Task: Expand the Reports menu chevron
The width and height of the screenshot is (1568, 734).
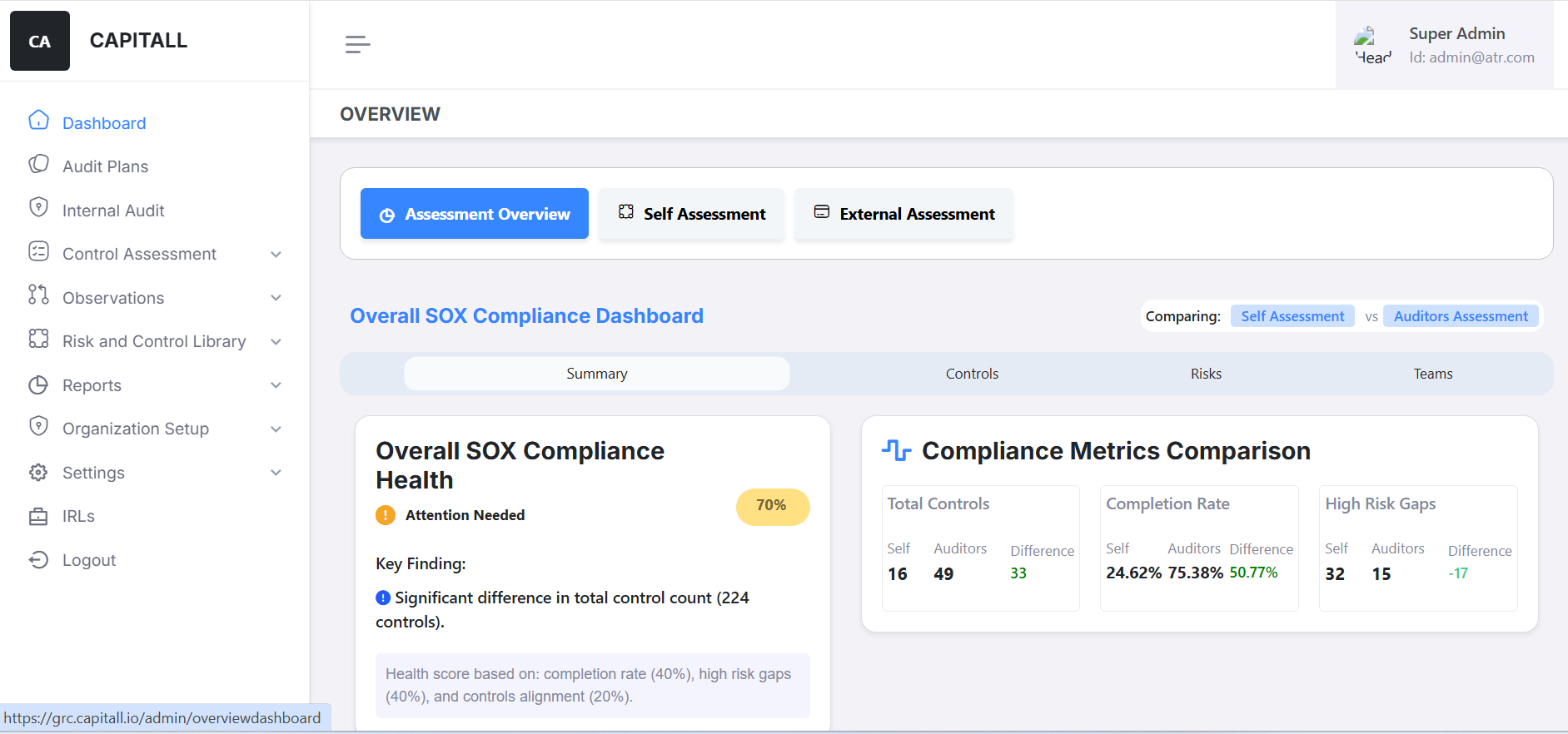Action: tap(276, 385)
